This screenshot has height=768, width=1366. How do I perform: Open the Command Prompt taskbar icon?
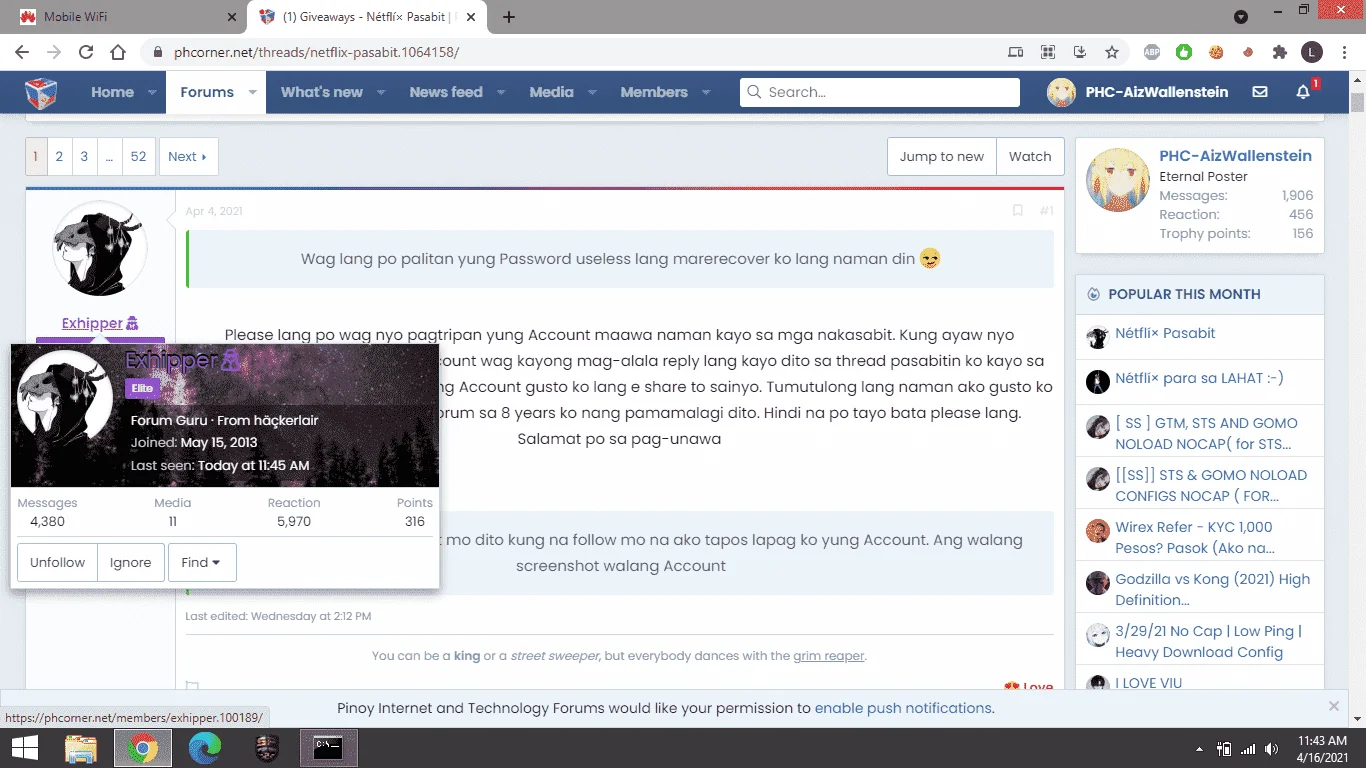[329, 748]
